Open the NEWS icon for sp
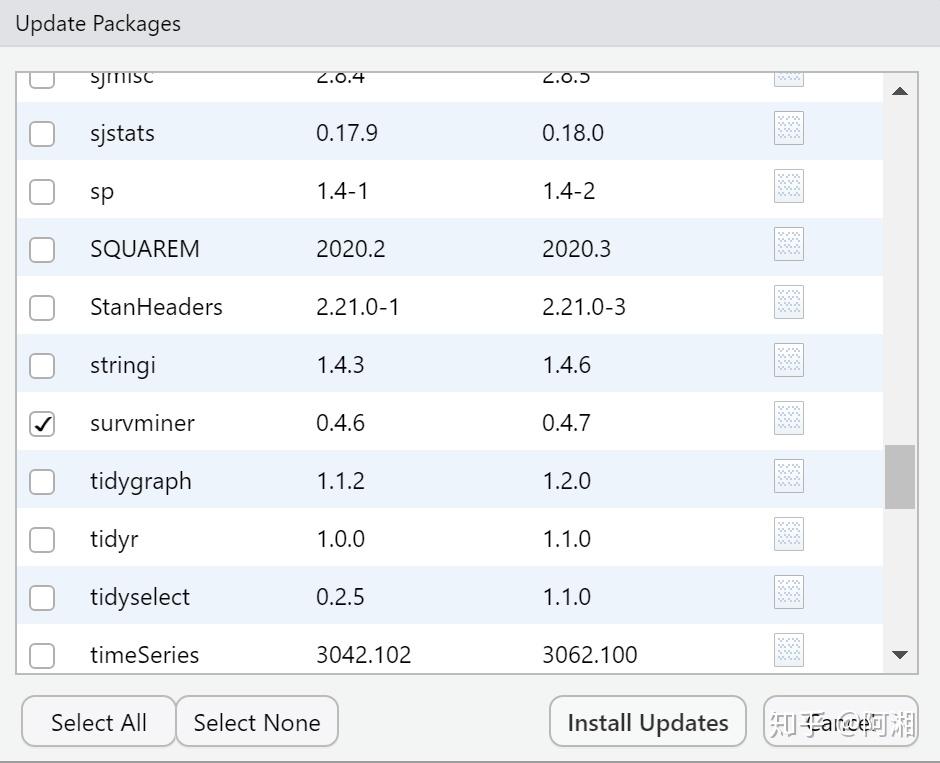The height and width of the screenshot is (763, 940). point(788,187)
